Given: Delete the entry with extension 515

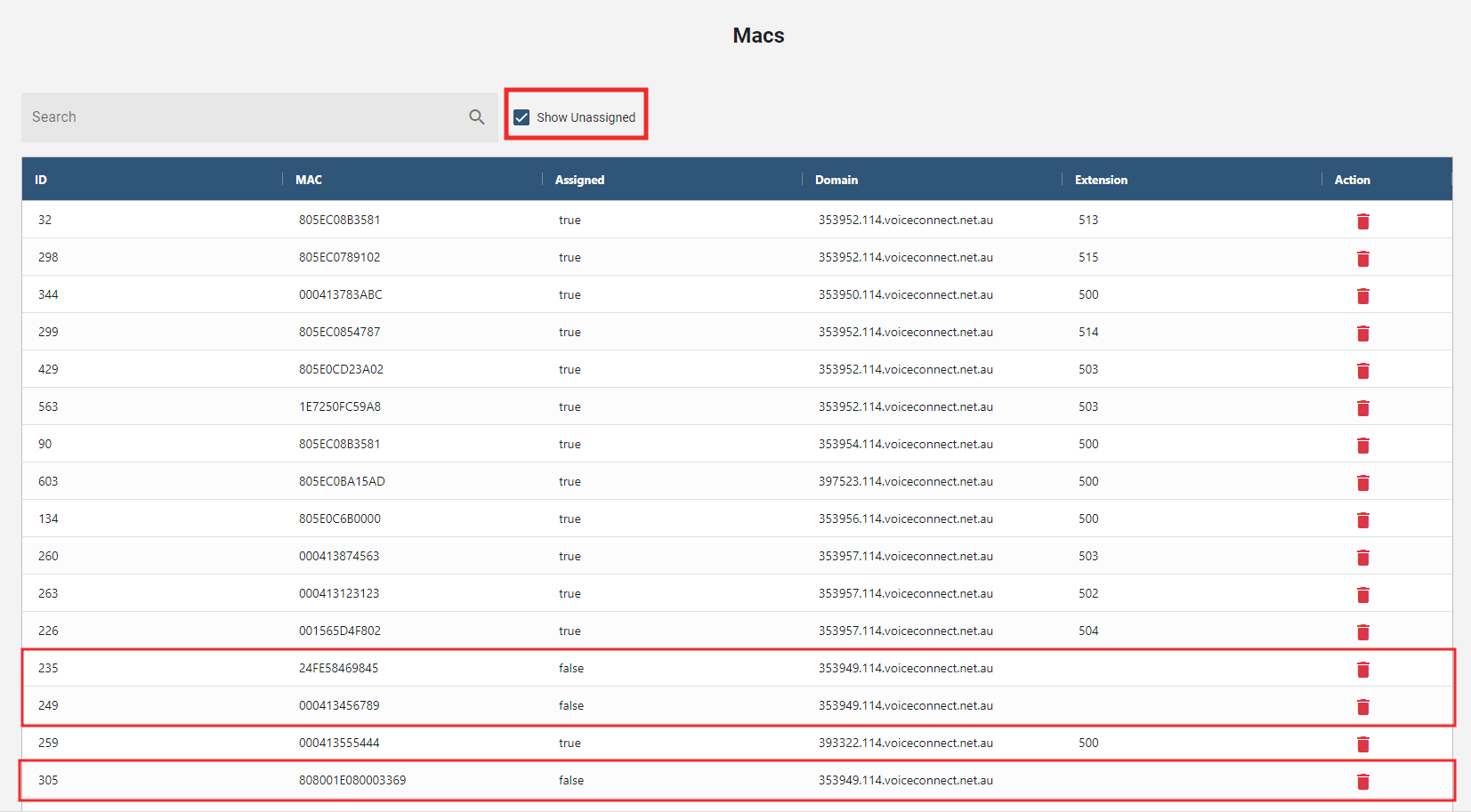Looking at the screenshot, I should pos(1362,258).
